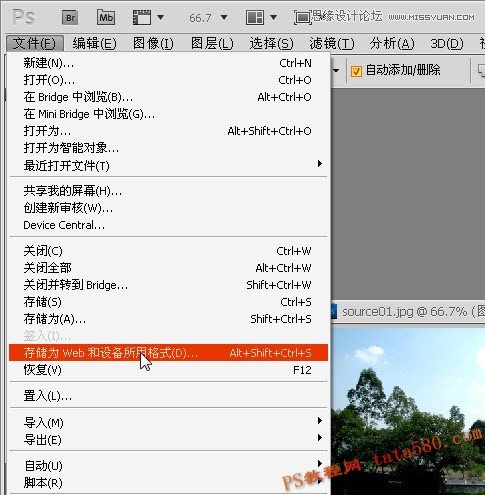Expand the arrange documents dropdown arrow
485x495 pixels.
click(x=273, y=17)
